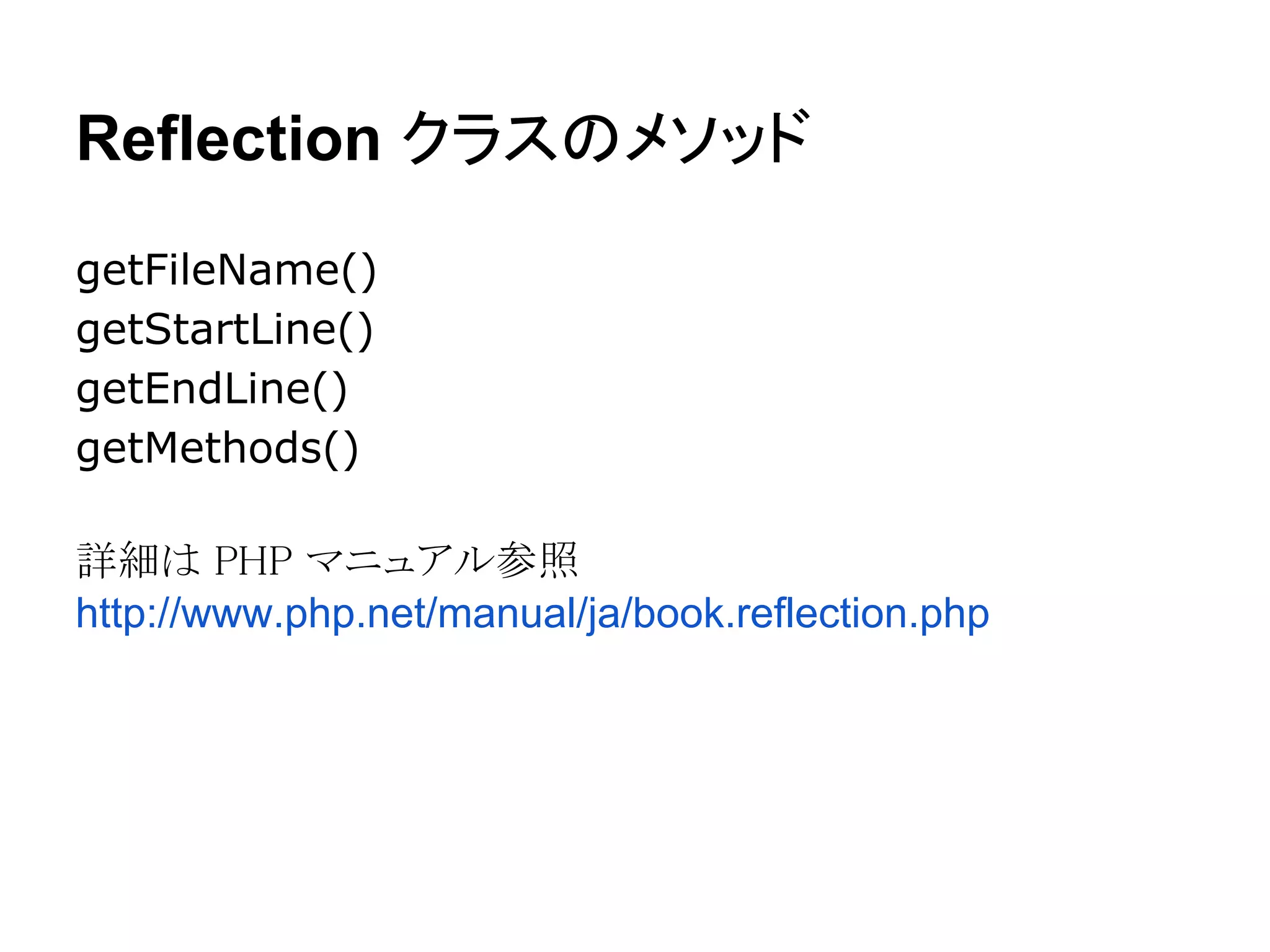Click "クラス" in the slide title
This screenshot has width=1270, height=952.
pos(481,138)
